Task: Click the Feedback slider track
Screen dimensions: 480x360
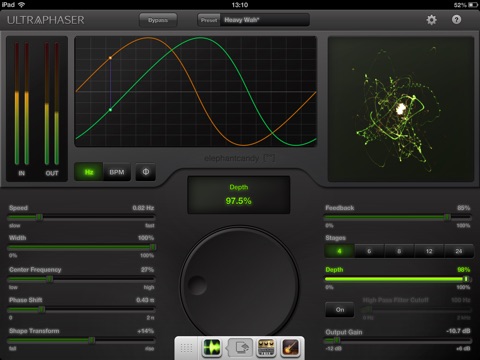Action: tap(398, 217)
